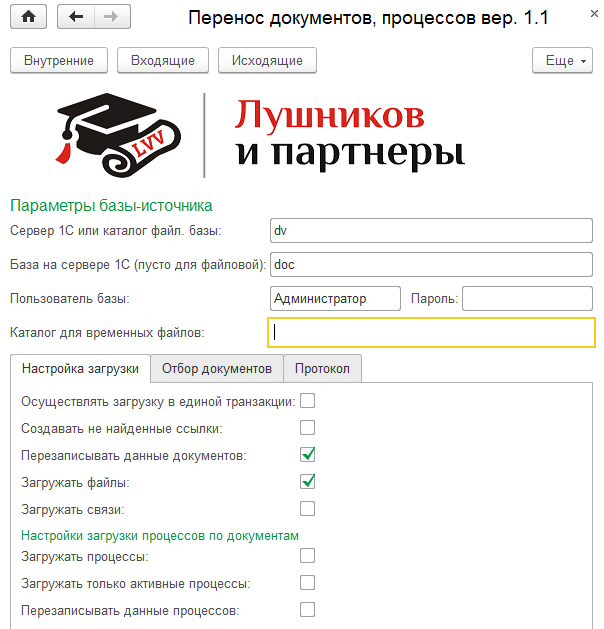Navigate back with the left arrow

pos(76,17)
